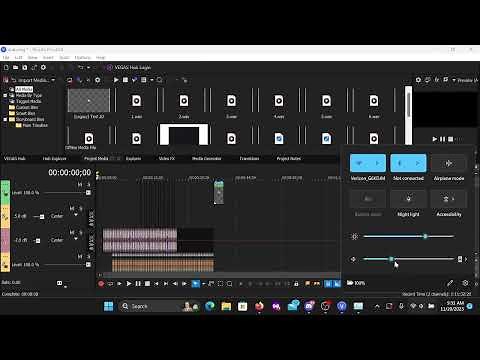480x360 pixels.
Task: Click the timeline transport Play button
Action: 129,284
